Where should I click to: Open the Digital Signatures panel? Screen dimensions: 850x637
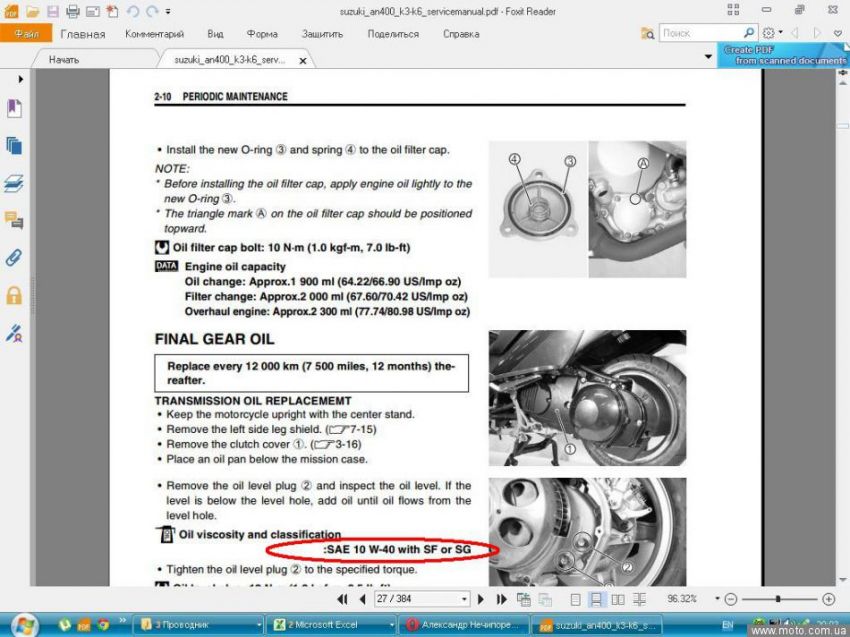14,332
